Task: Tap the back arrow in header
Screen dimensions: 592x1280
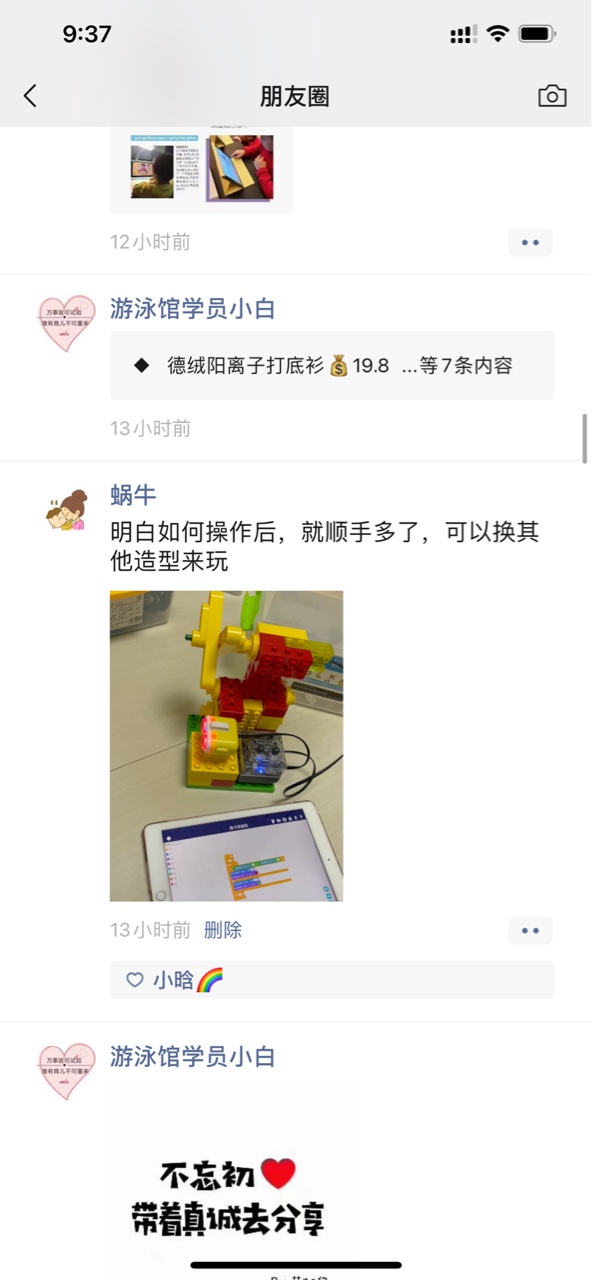Action: [30, 96]
